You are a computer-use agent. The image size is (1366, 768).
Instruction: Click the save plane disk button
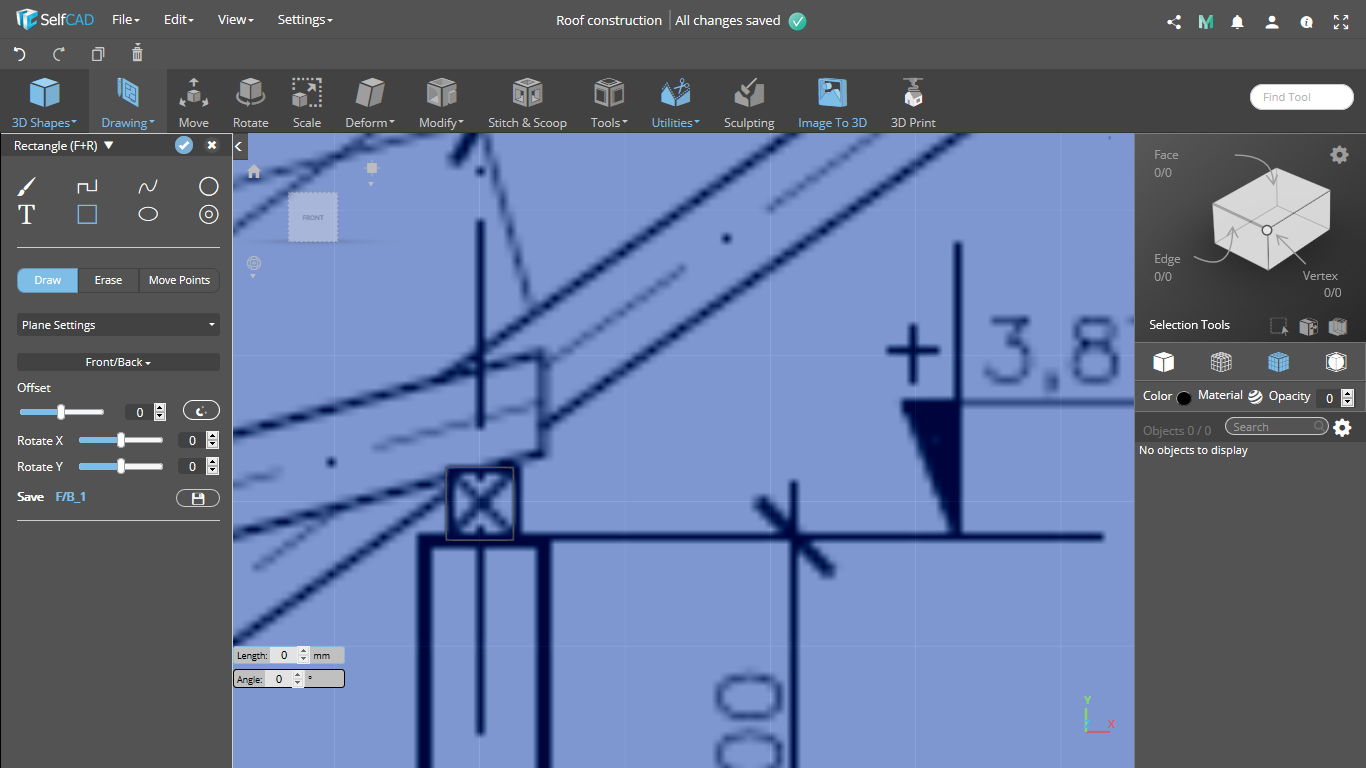coord(198,498)
